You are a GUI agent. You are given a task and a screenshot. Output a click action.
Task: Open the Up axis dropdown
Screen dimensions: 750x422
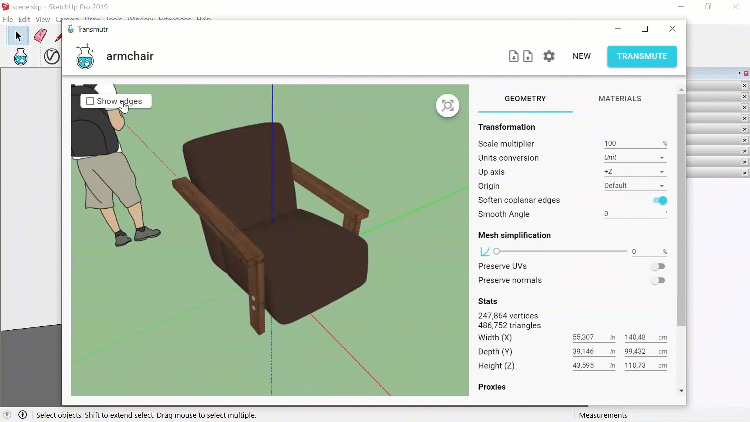tap(635, 171)
